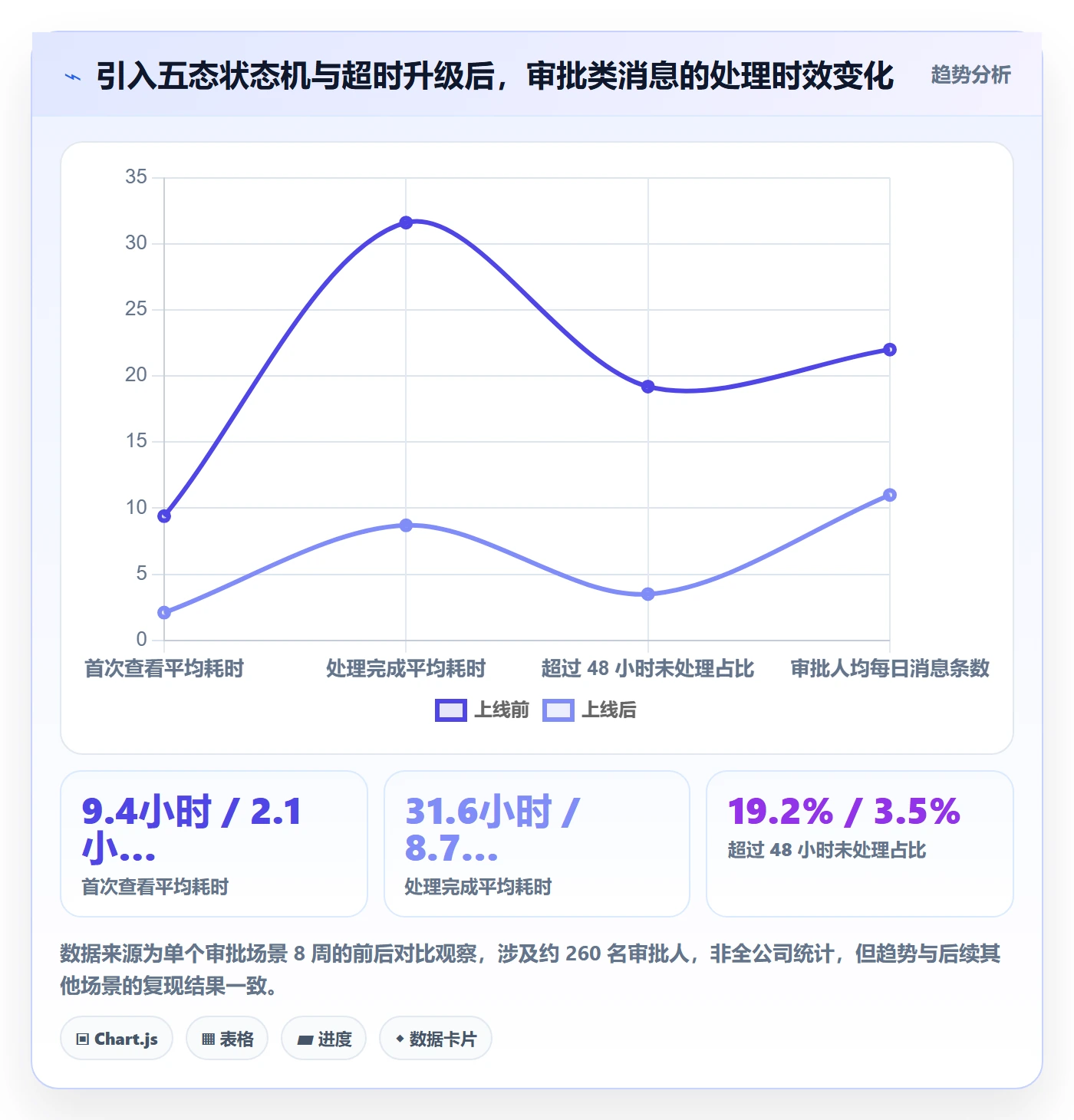This screenshot has width=1074, height=1120.
Task: Click the stat value 19.2% / 3.5%
Action: click(x=844, y=812)
